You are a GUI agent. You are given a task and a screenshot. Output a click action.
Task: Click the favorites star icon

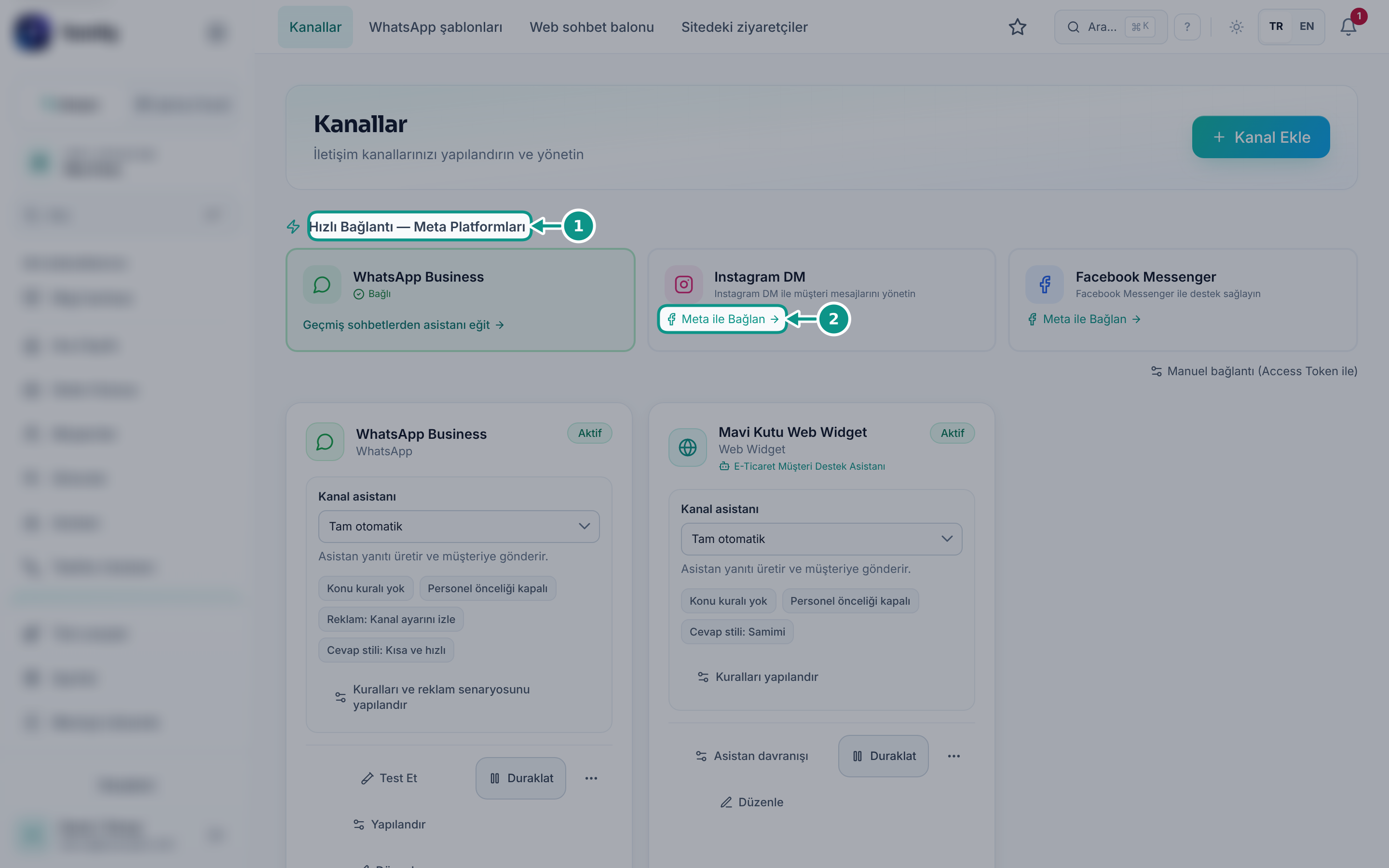pos(1017,27)
